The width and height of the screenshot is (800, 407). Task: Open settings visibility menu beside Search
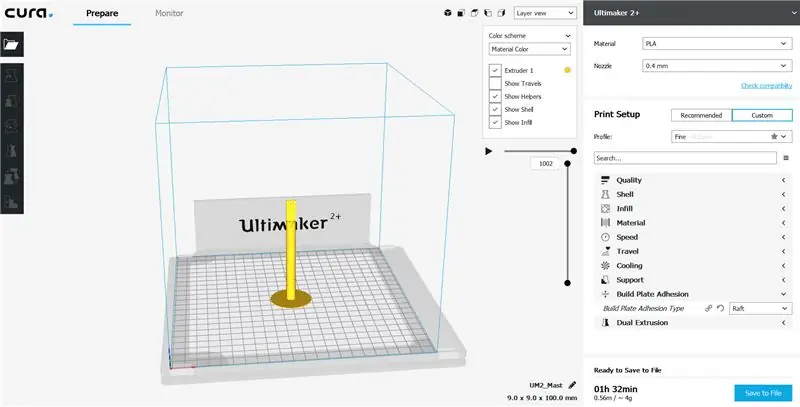pyautogui.click(x=786, y=158)
